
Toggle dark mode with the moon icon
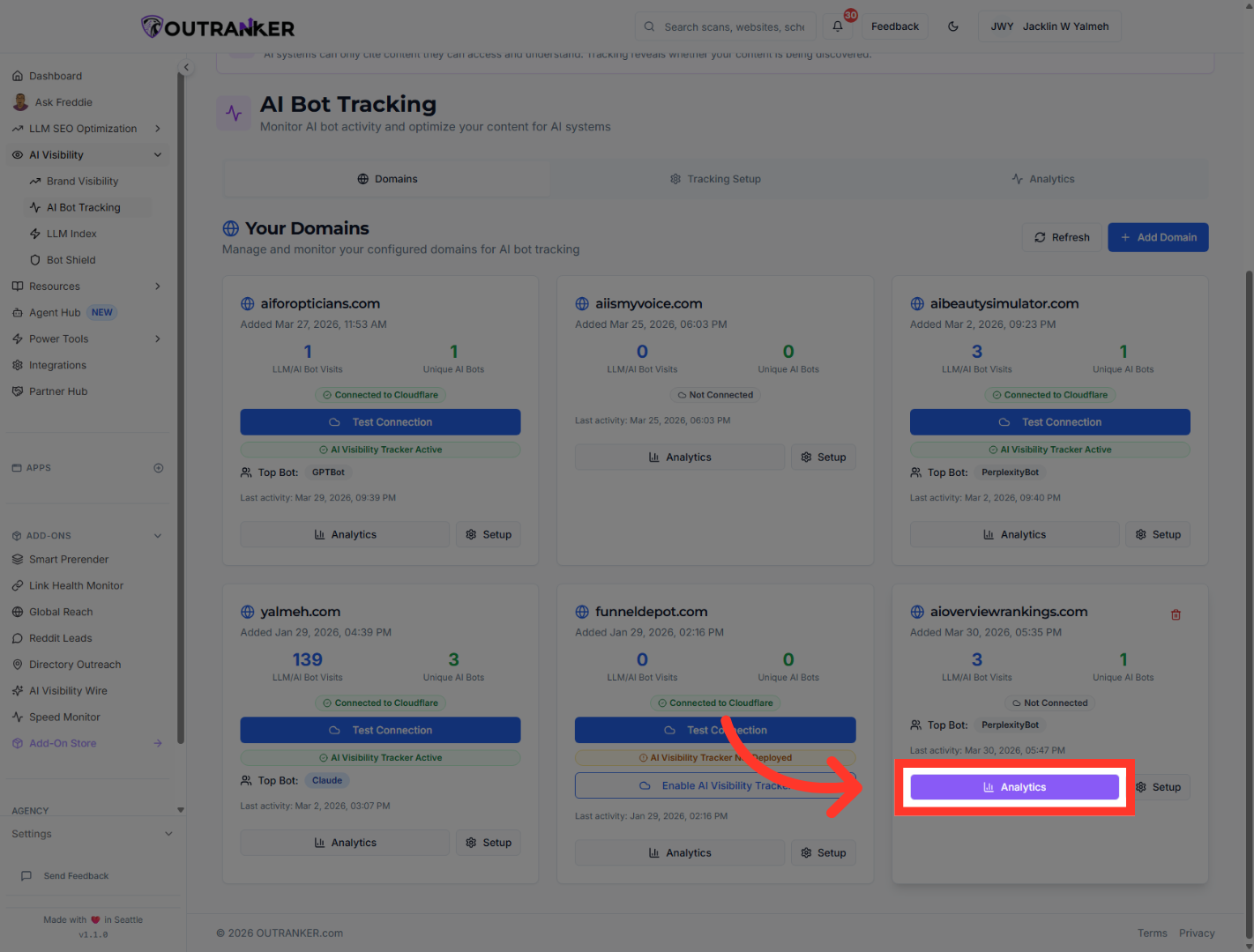[x=952, y=26]
